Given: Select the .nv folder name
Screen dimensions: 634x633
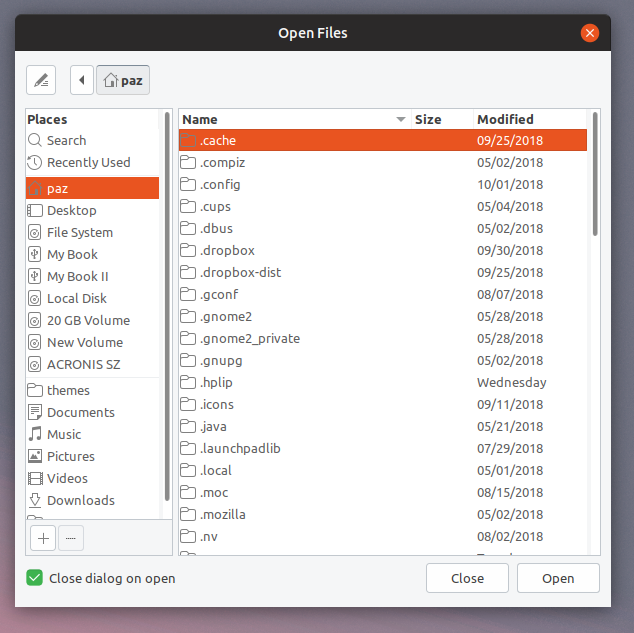Looking at the screenshot, I should click(209, 536).
